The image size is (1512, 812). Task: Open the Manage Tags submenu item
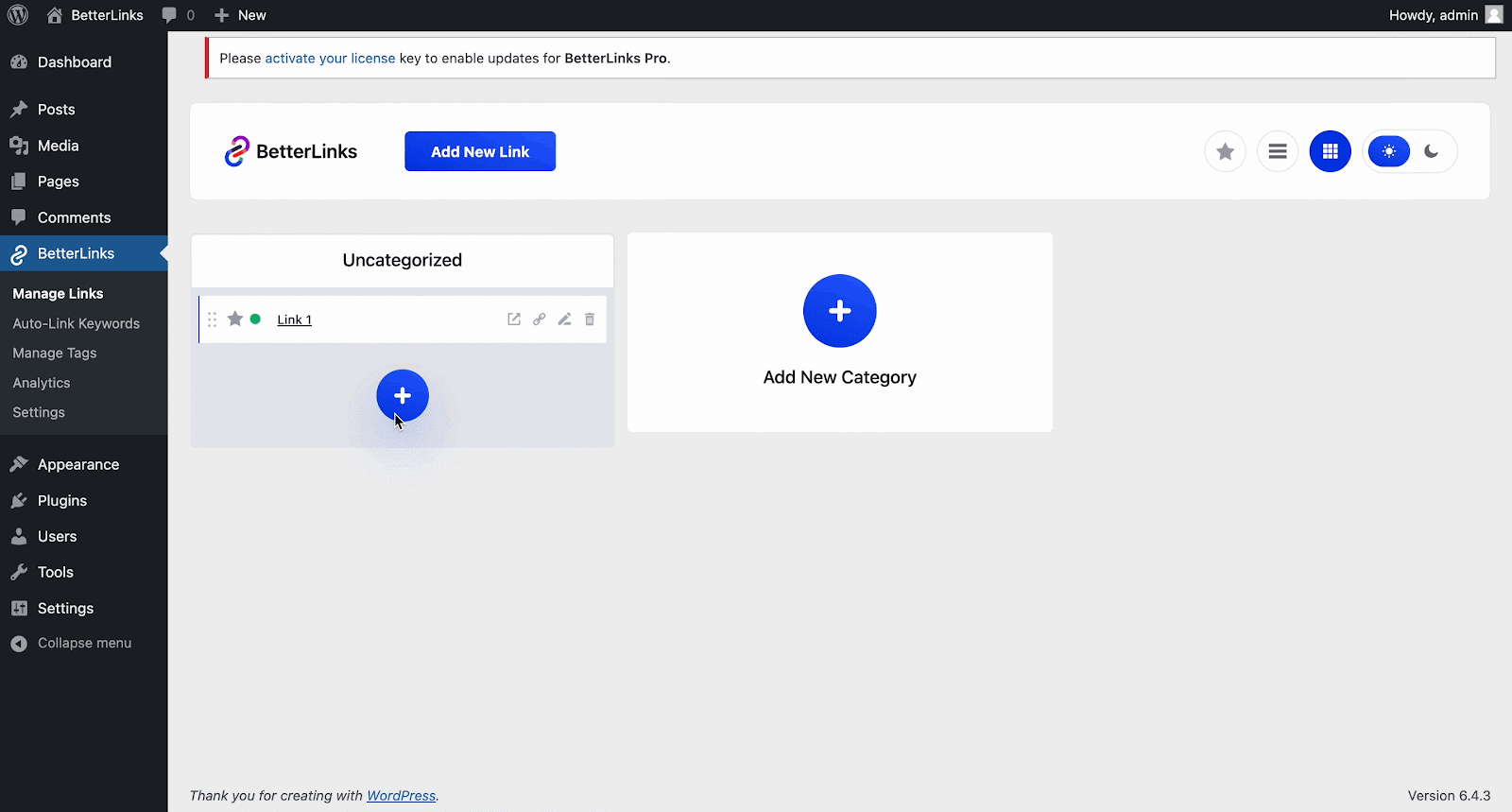click(55, 353)
